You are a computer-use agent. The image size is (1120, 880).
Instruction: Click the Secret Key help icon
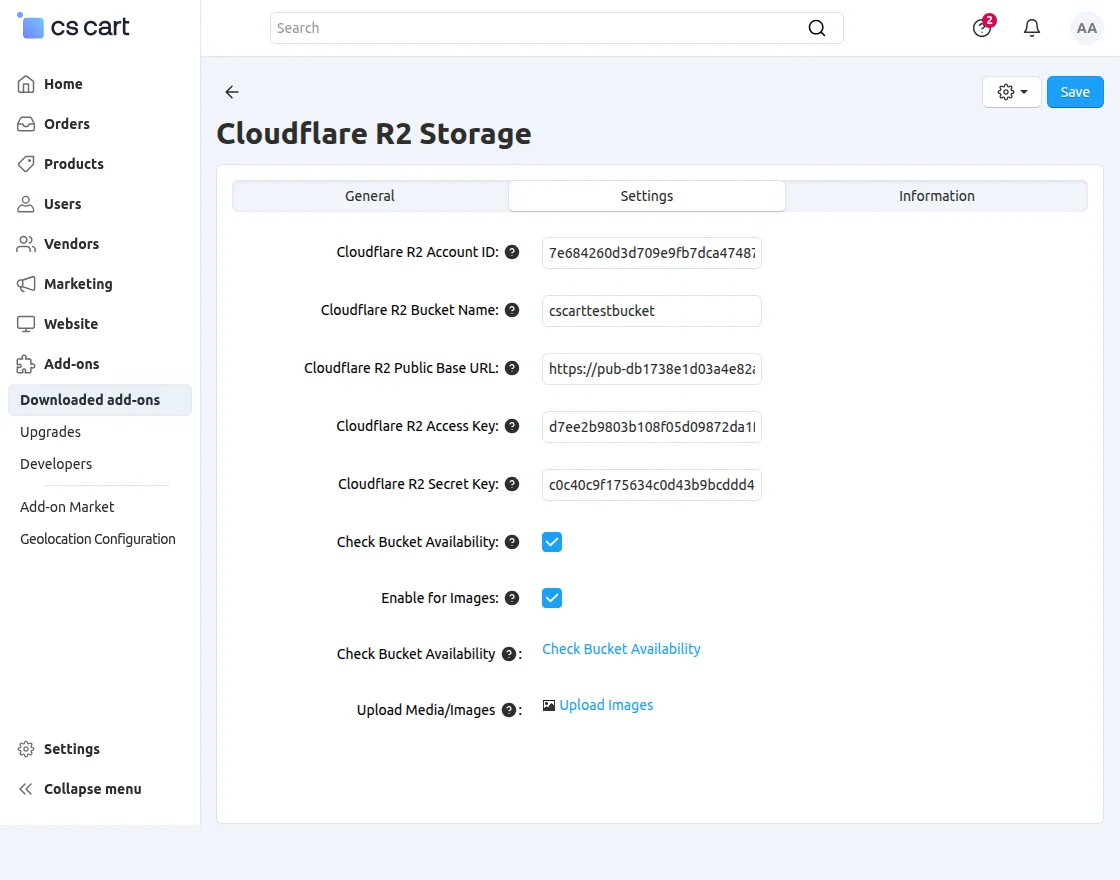pos(512,484)
